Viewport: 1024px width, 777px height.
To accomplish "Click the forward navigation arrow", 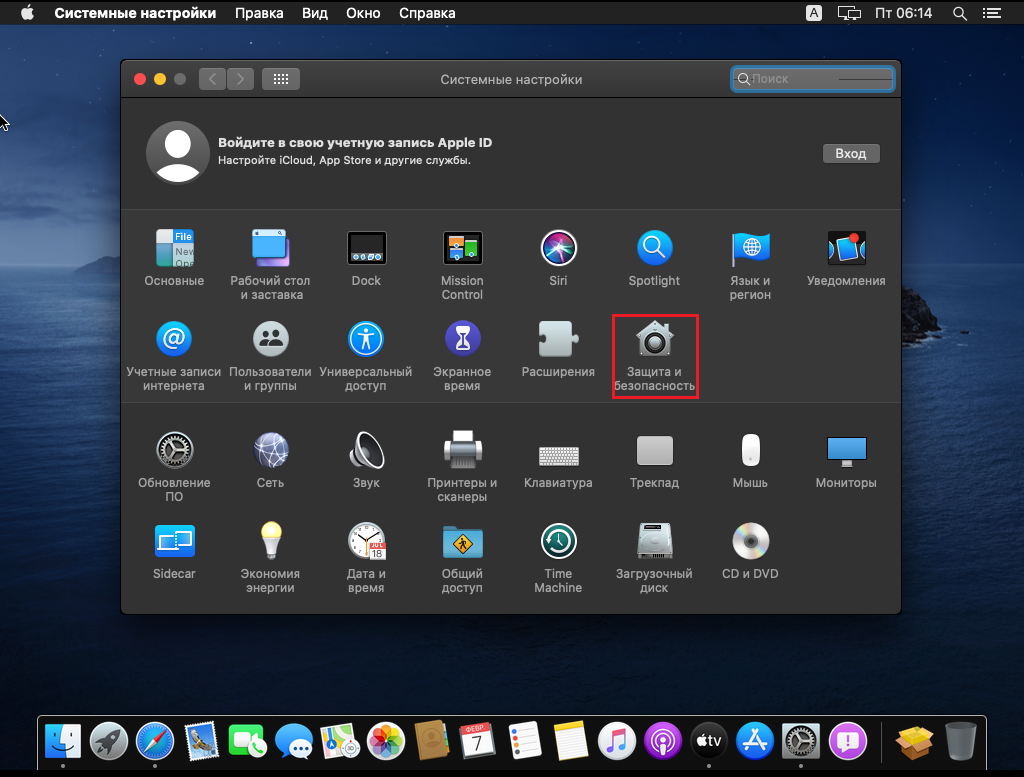I will coord(240,79).
